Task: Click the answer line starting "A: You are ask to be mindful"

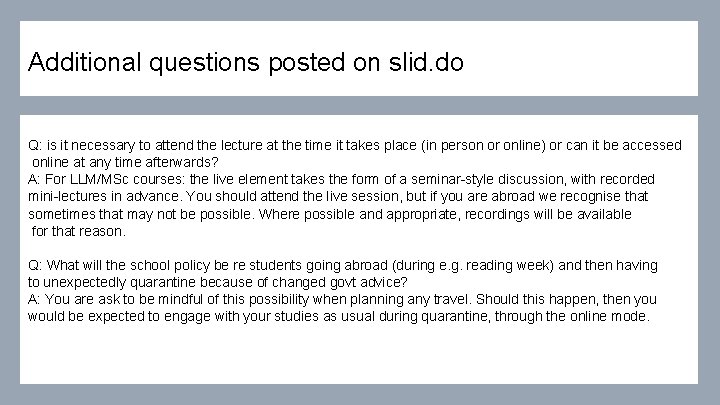Action: pos(342,299)
